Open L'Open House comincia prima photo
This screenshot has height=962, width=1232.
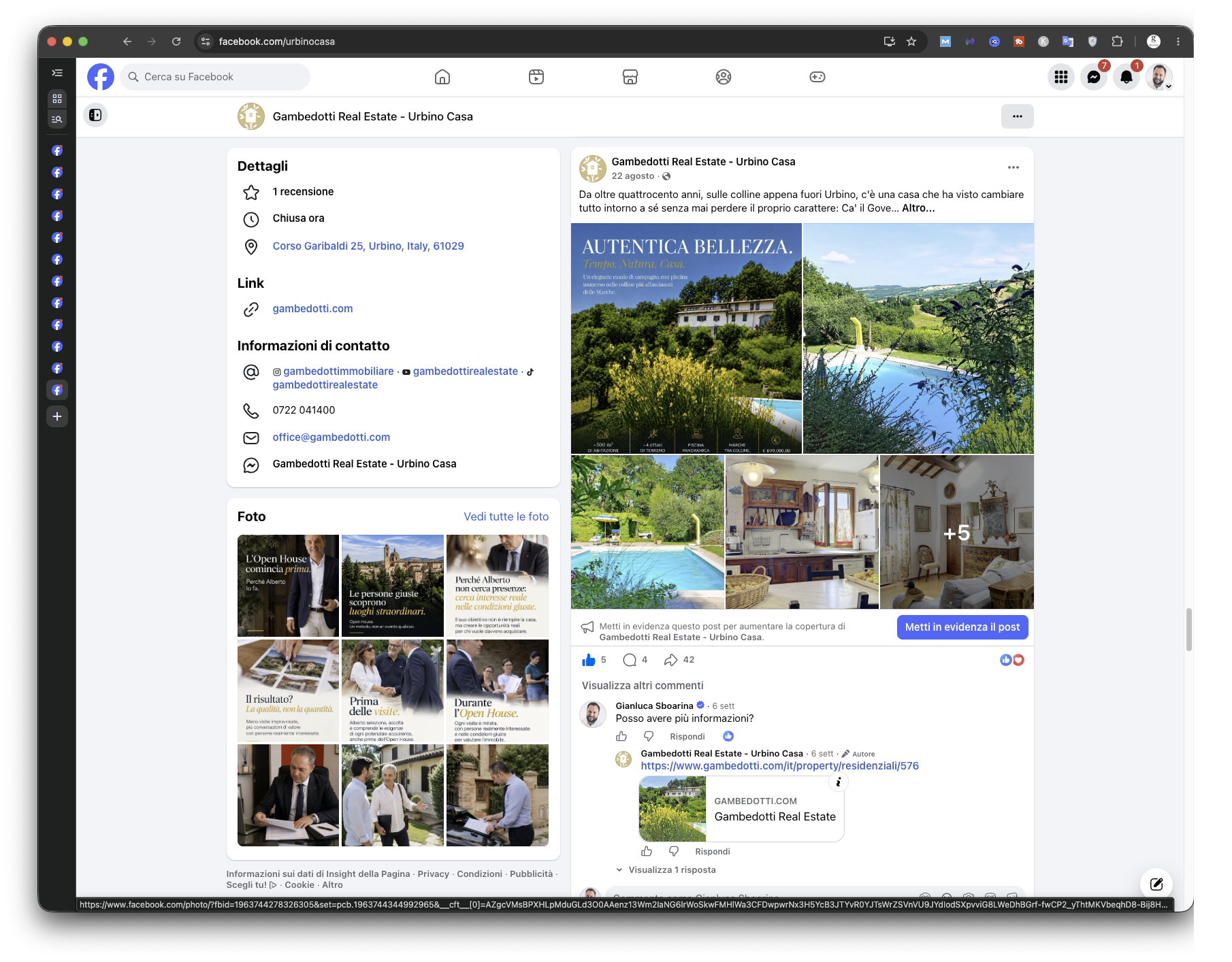[288, 586]
